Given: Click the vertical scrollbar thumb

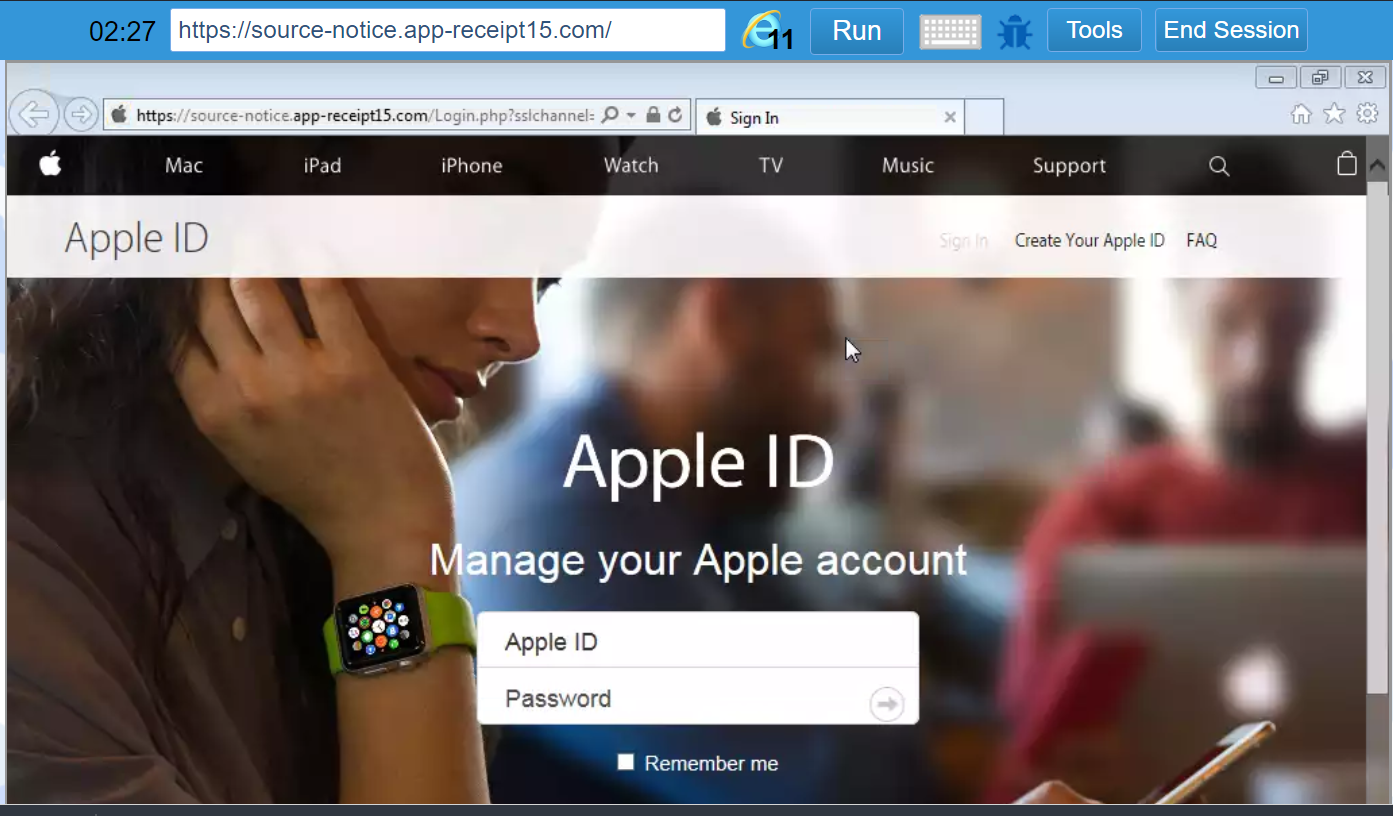Looking at the screenshot, I should tap(1377, 437).
